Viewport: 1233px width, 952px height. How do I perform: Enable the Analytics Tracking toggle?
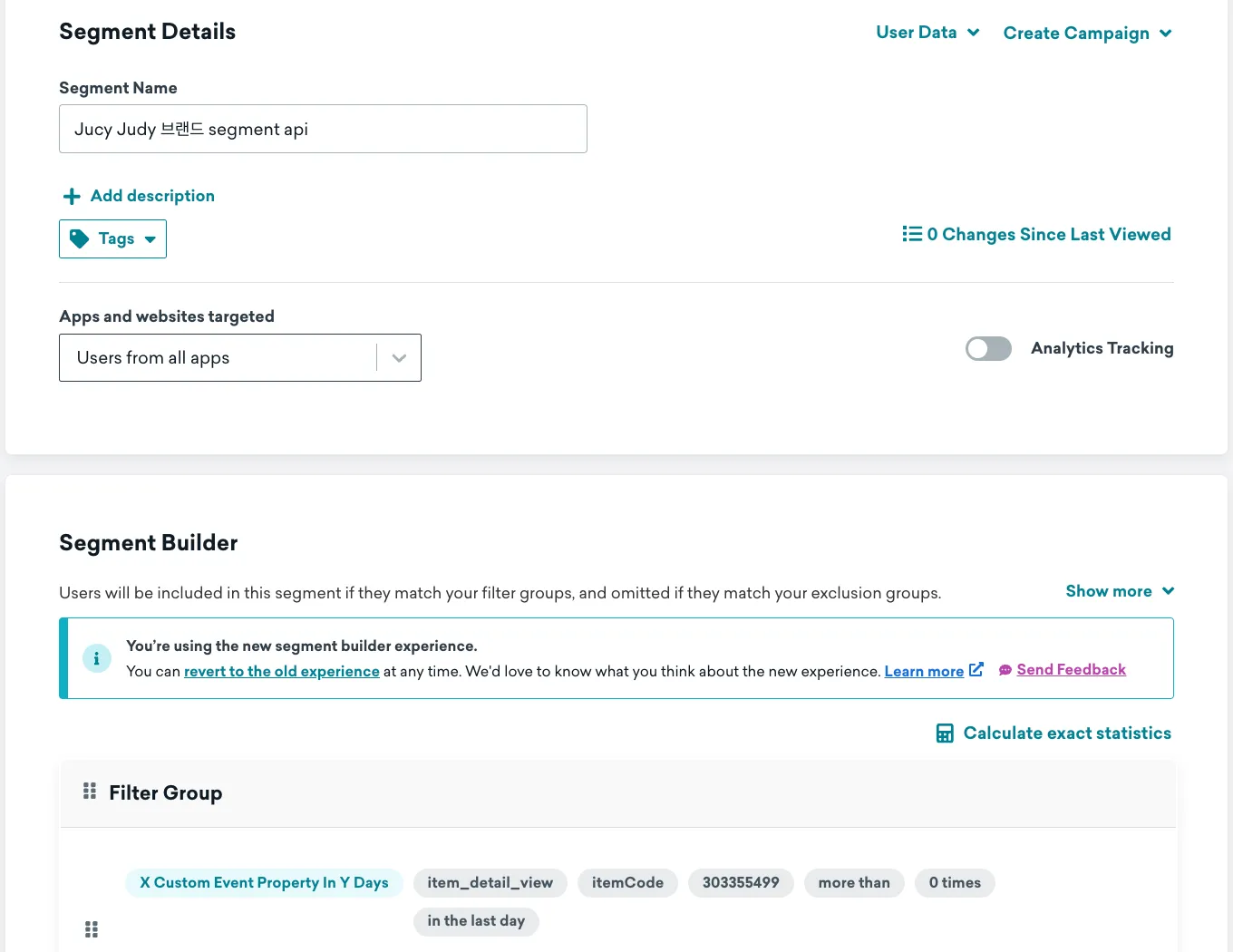click(x=988, y=349)
